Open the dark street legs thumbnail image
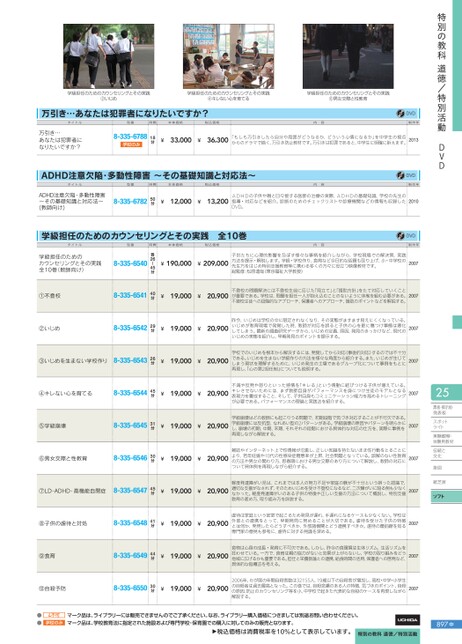The width and height of the screenshot is (462, 644). (348, 56)
